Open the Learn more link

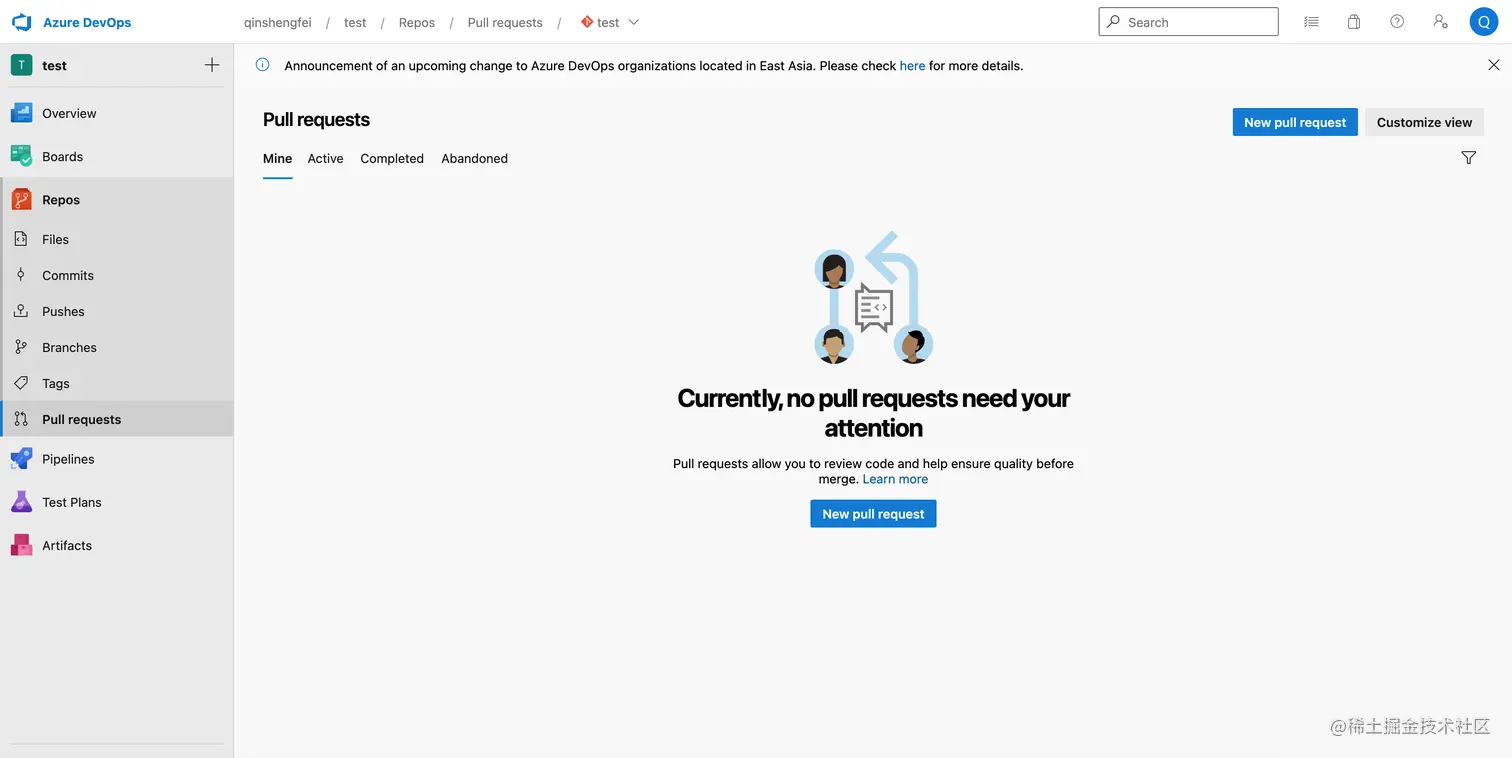(x=895, y=479)
